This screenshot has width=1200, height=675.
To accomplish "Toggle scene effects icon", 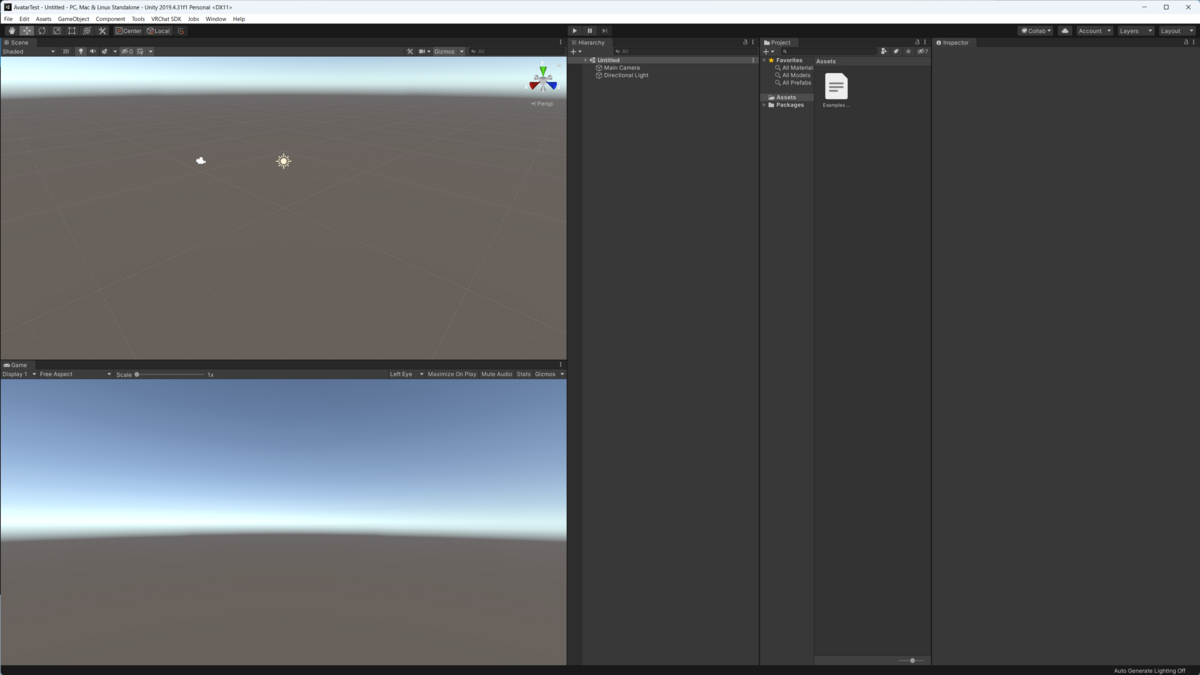I will tap(105, 51).
